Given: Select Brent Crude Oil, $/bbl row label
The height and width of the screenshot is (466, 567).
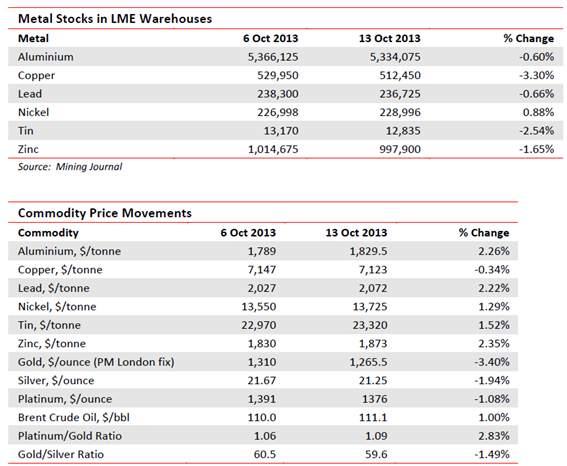Looking at the screenshot, I should pyautogui.click(x=74, y=417).
